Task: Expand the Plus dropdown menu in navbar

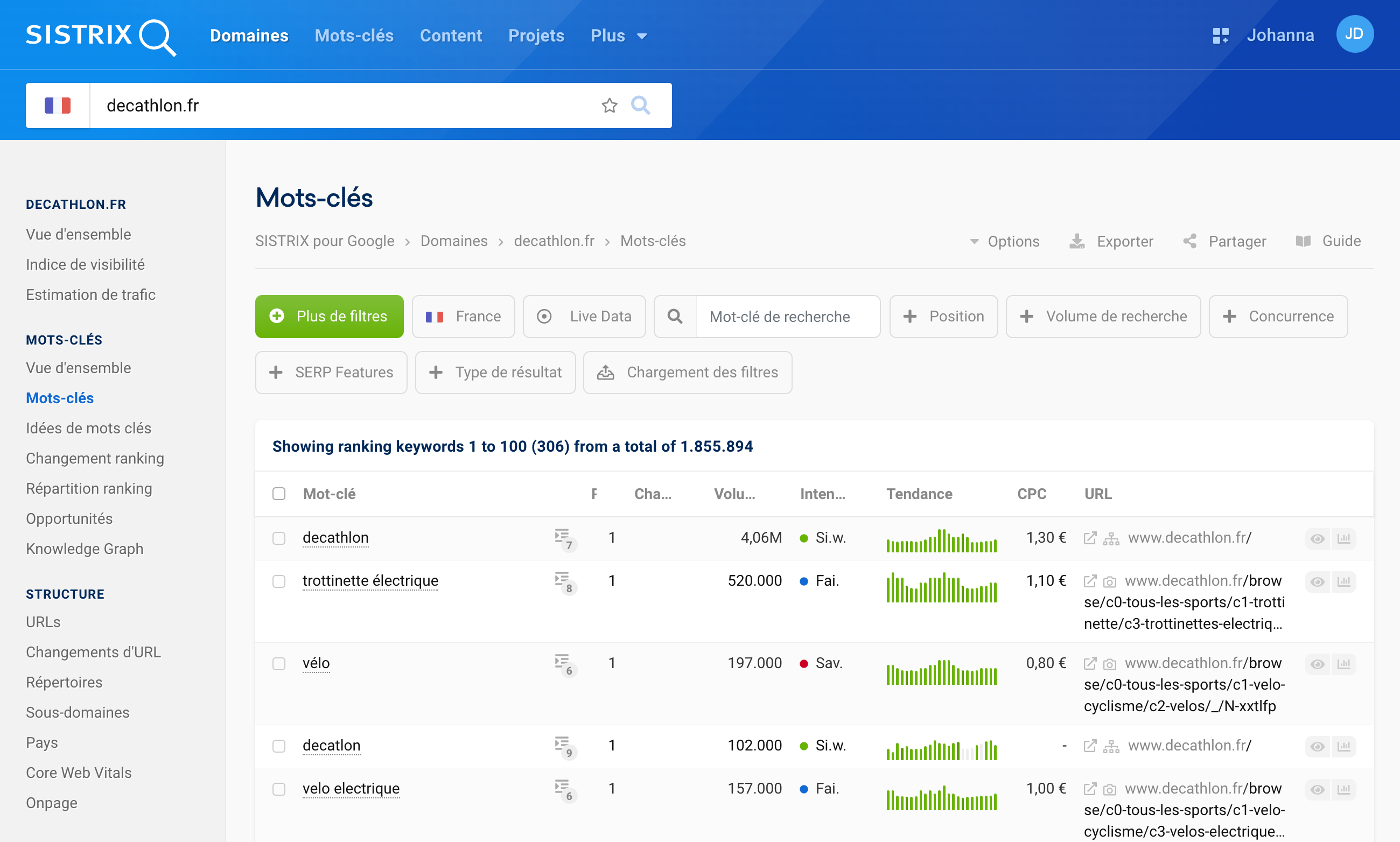Action: tap(614, 35)
